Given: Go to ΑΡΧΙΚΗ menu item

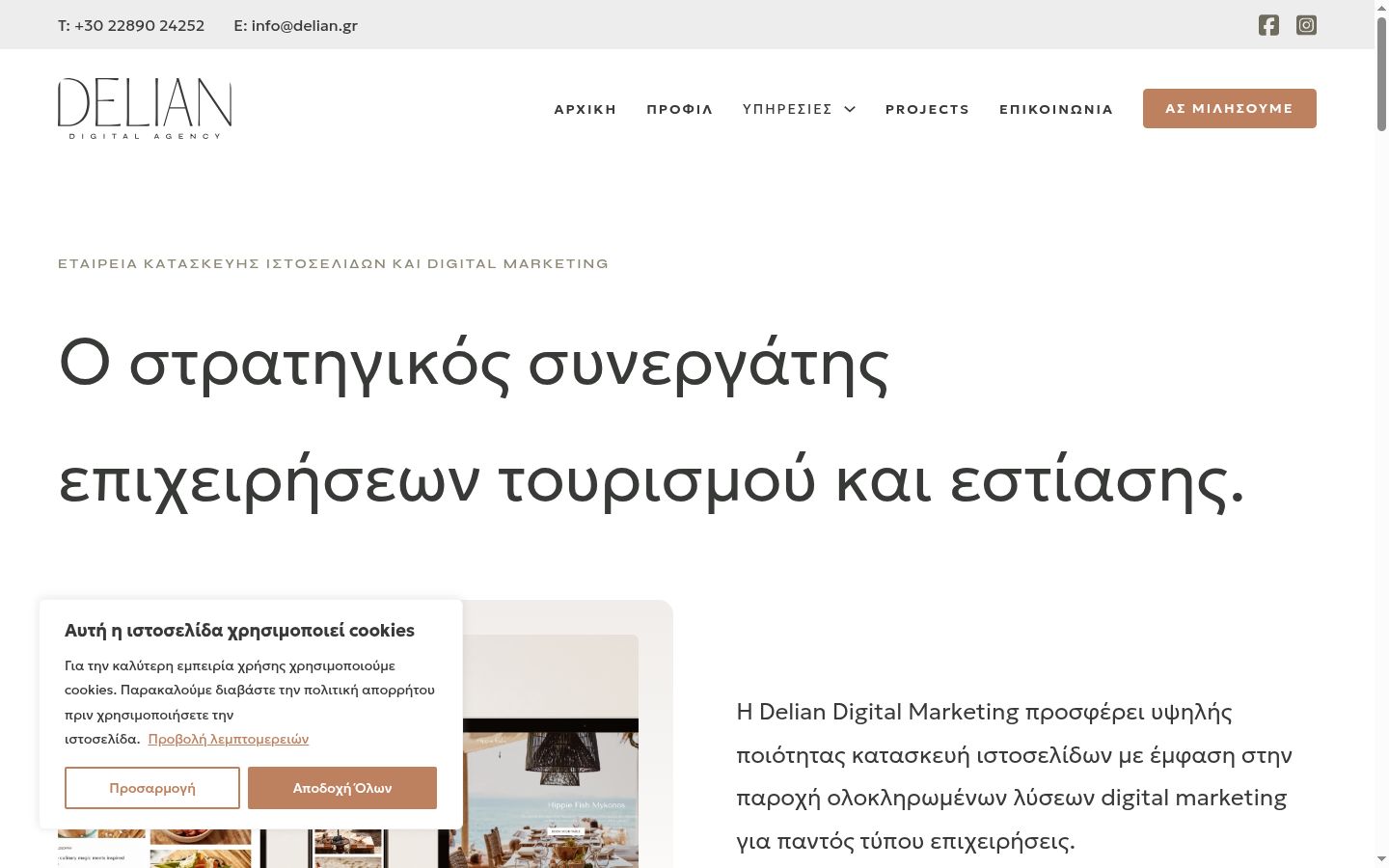Looking at the screenshot, I should tap(586, 109).
